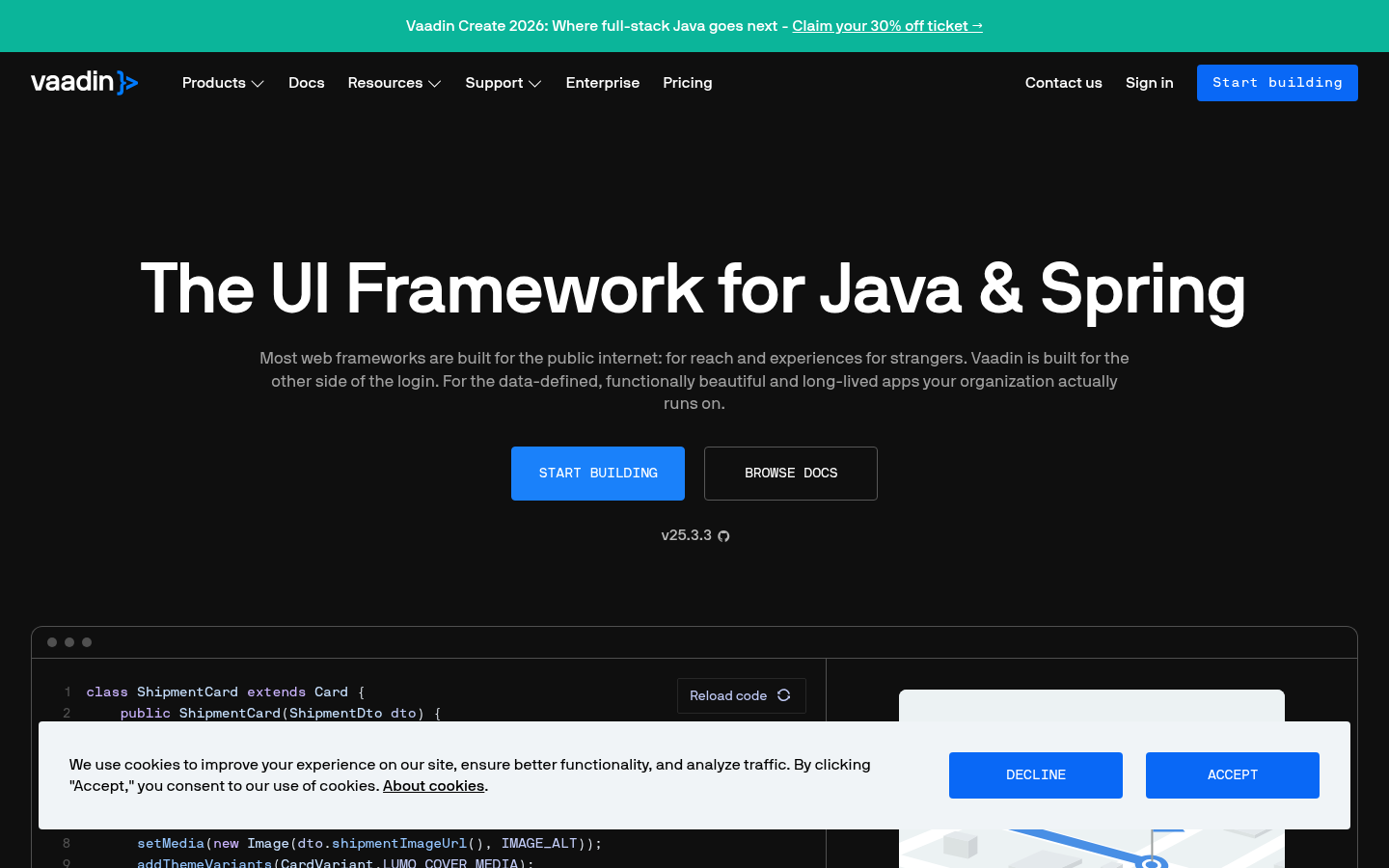
Task: Click the v25.3.3 version text
Action: 686,535
